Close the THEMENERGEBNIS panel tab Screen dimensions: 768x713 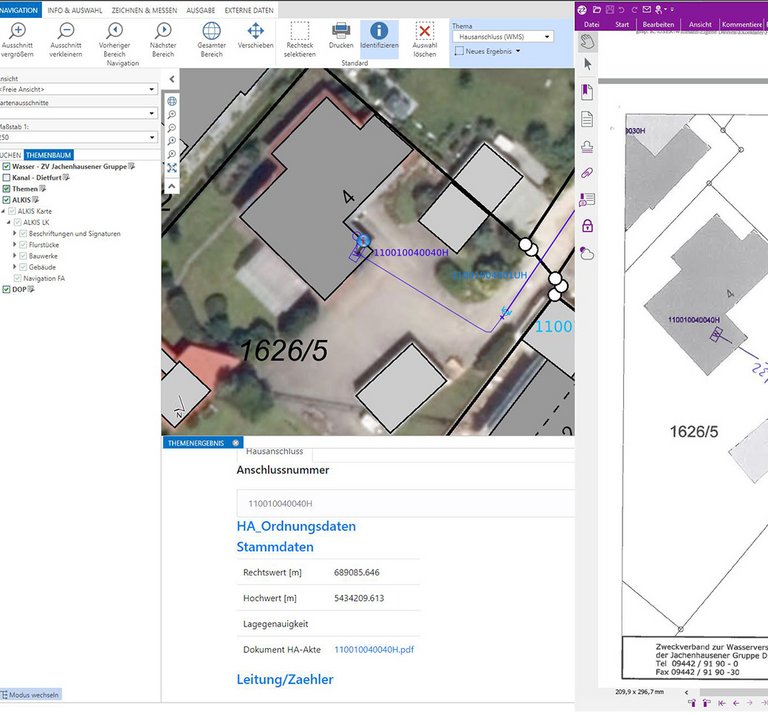coord(236,443)
